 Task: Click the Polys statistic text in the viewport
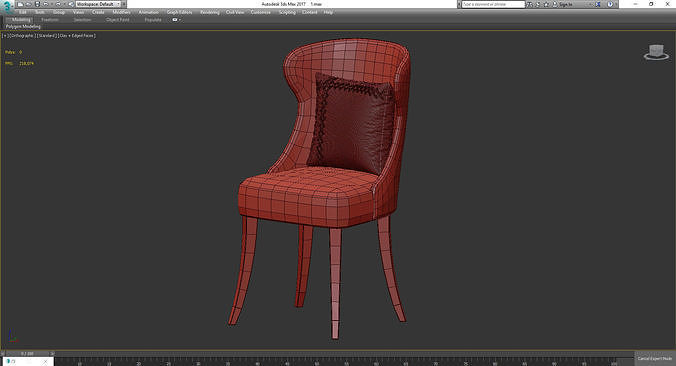pos(13,52)
